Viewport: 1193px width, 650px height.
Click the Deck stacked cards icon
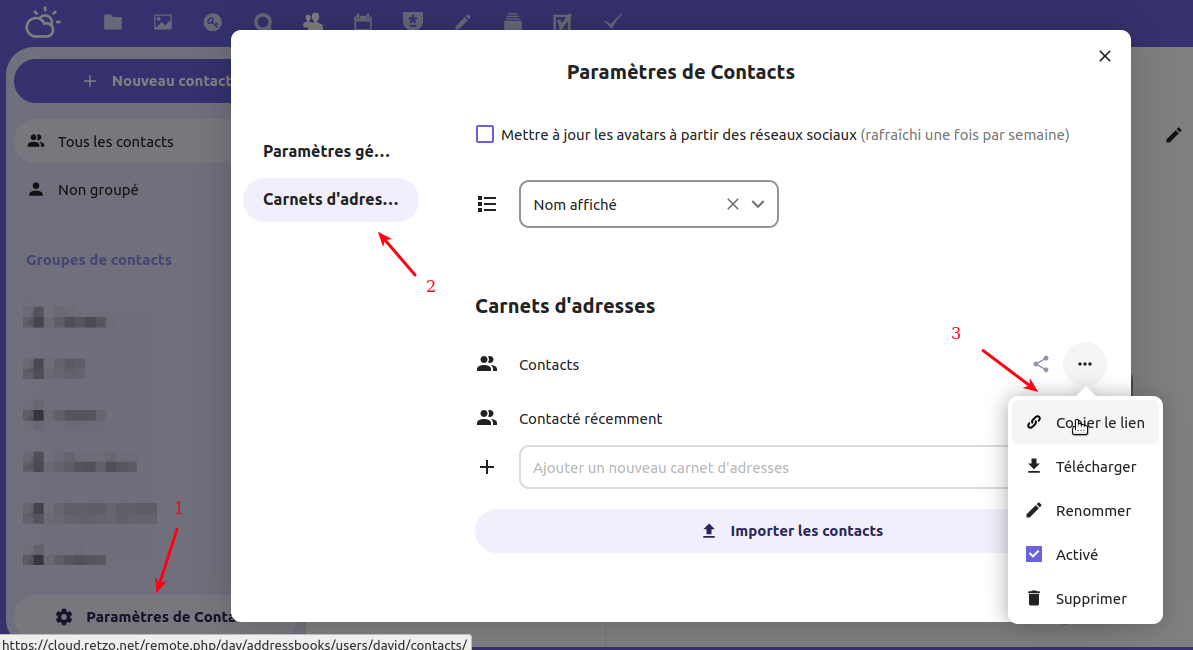pos(513,22)
